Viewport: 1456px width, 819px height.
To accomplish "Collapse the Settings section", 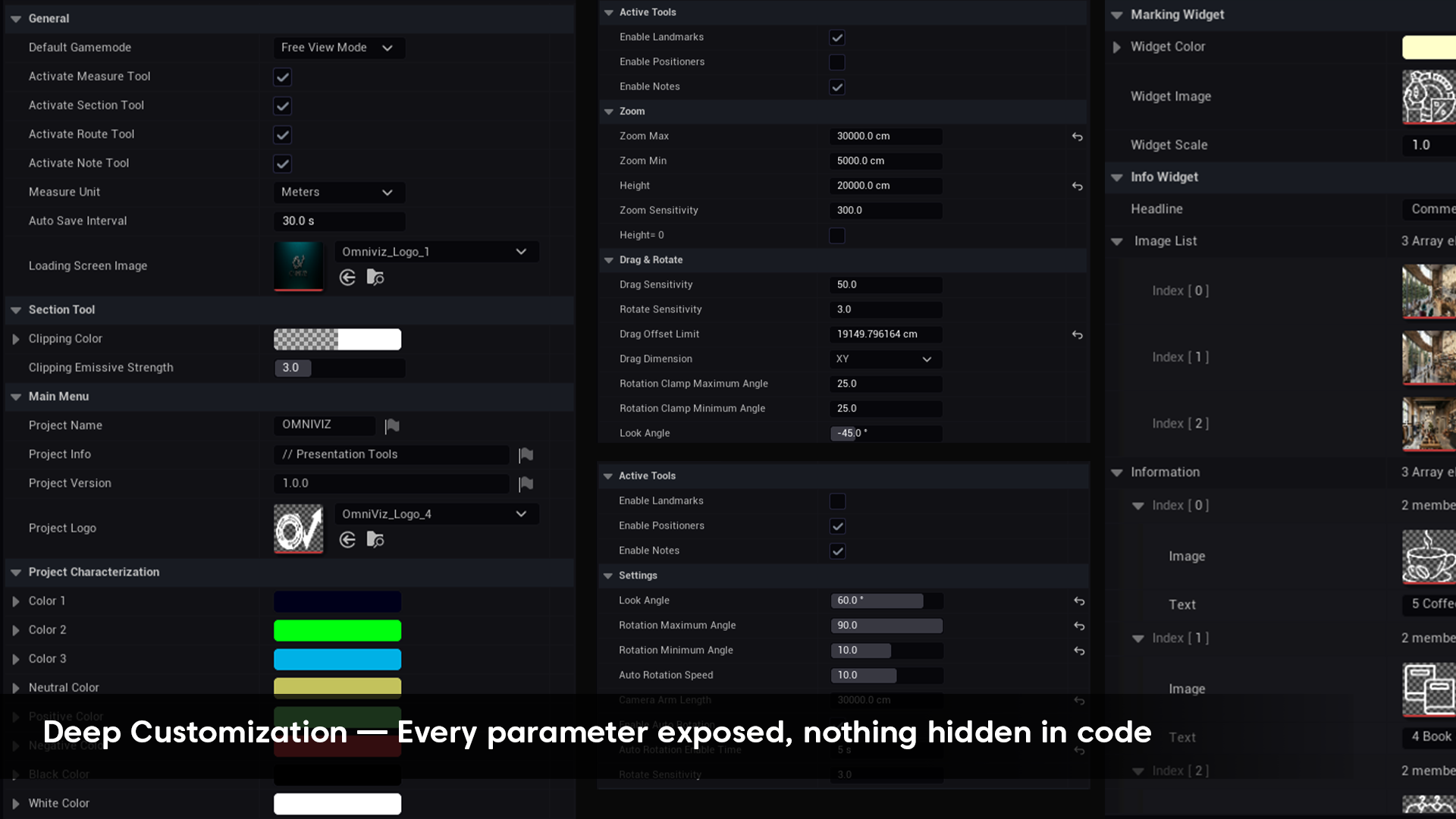I will 607,576.
